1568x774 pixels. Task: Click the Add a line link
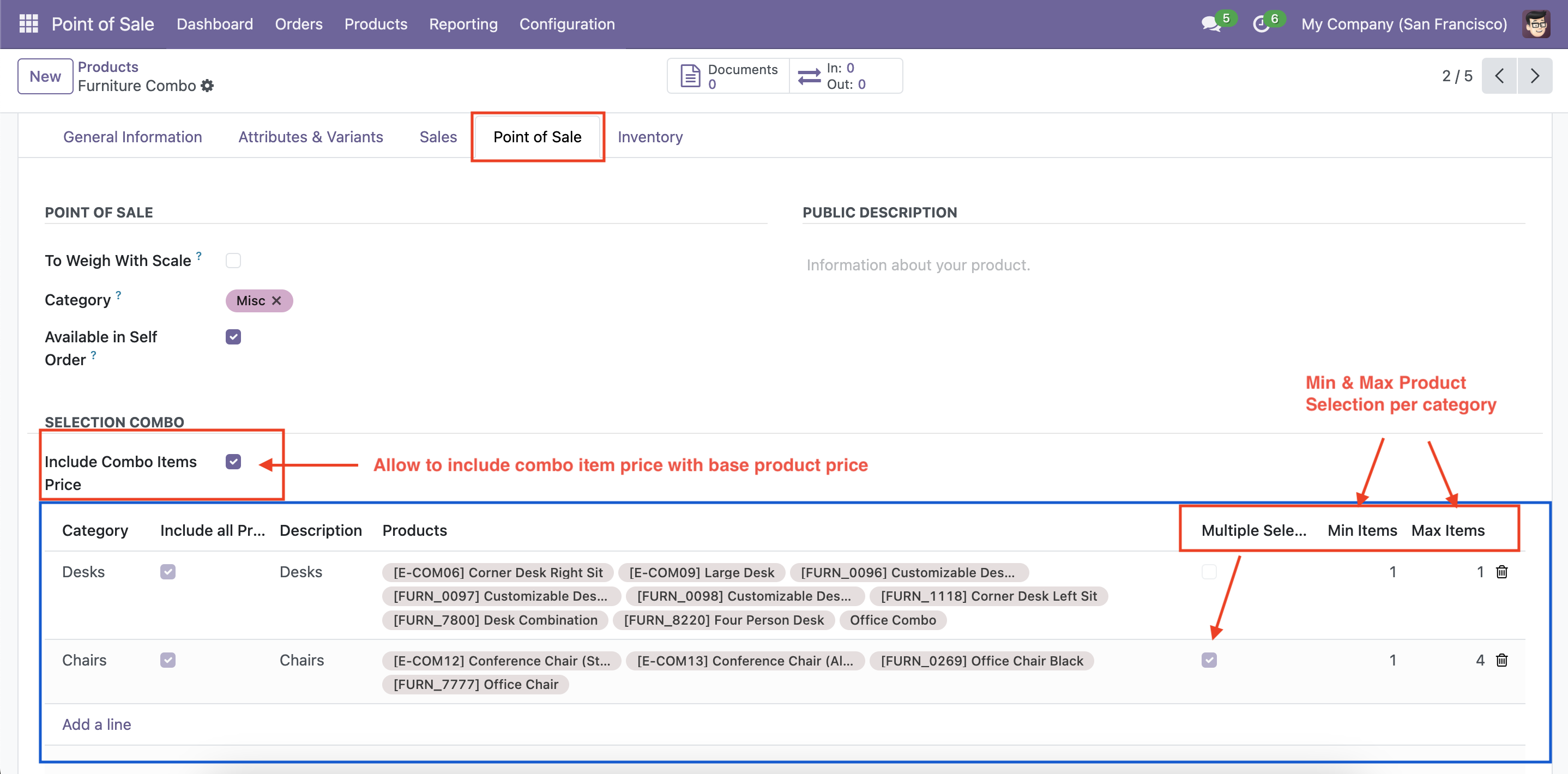pyautogui.click(x=96, y=724)
